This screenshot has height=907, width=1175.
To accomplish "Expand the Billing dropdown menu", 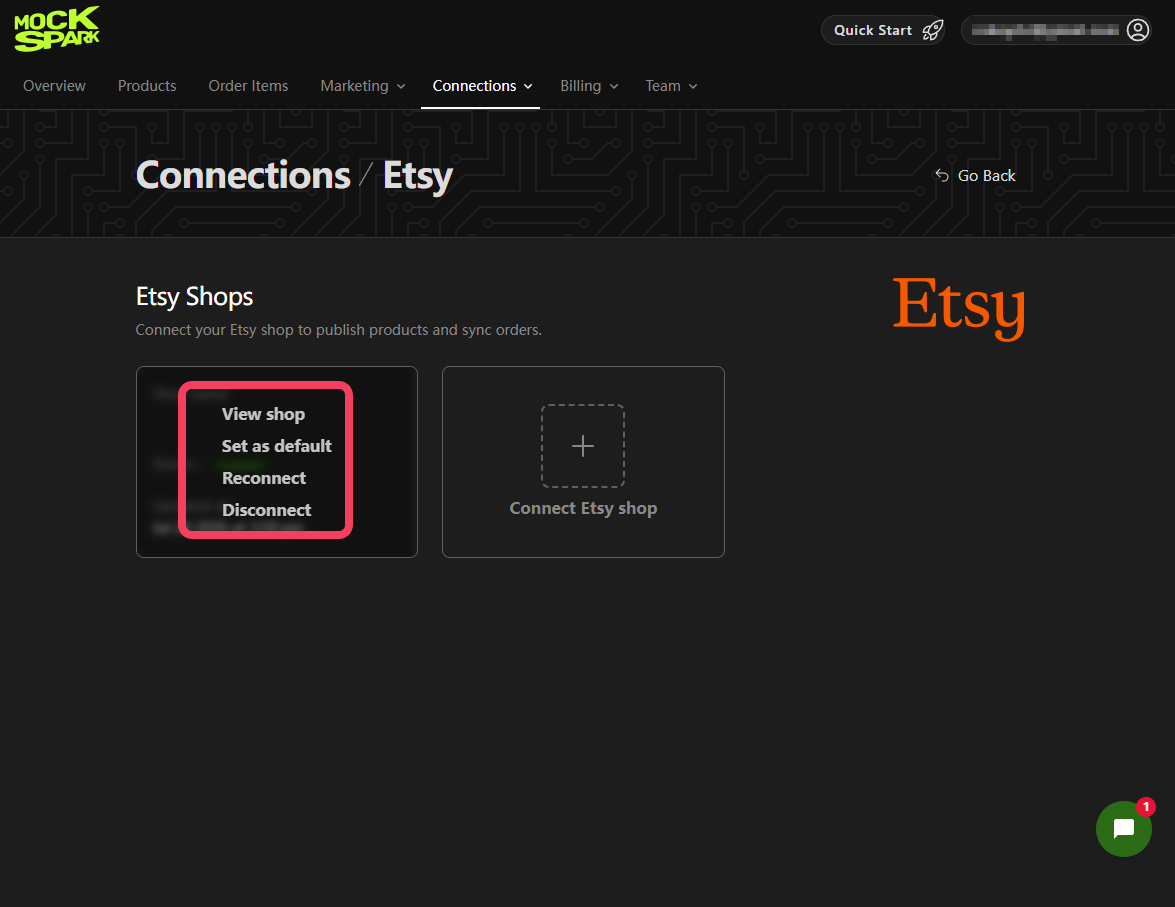I will click(x=590, y=86).
